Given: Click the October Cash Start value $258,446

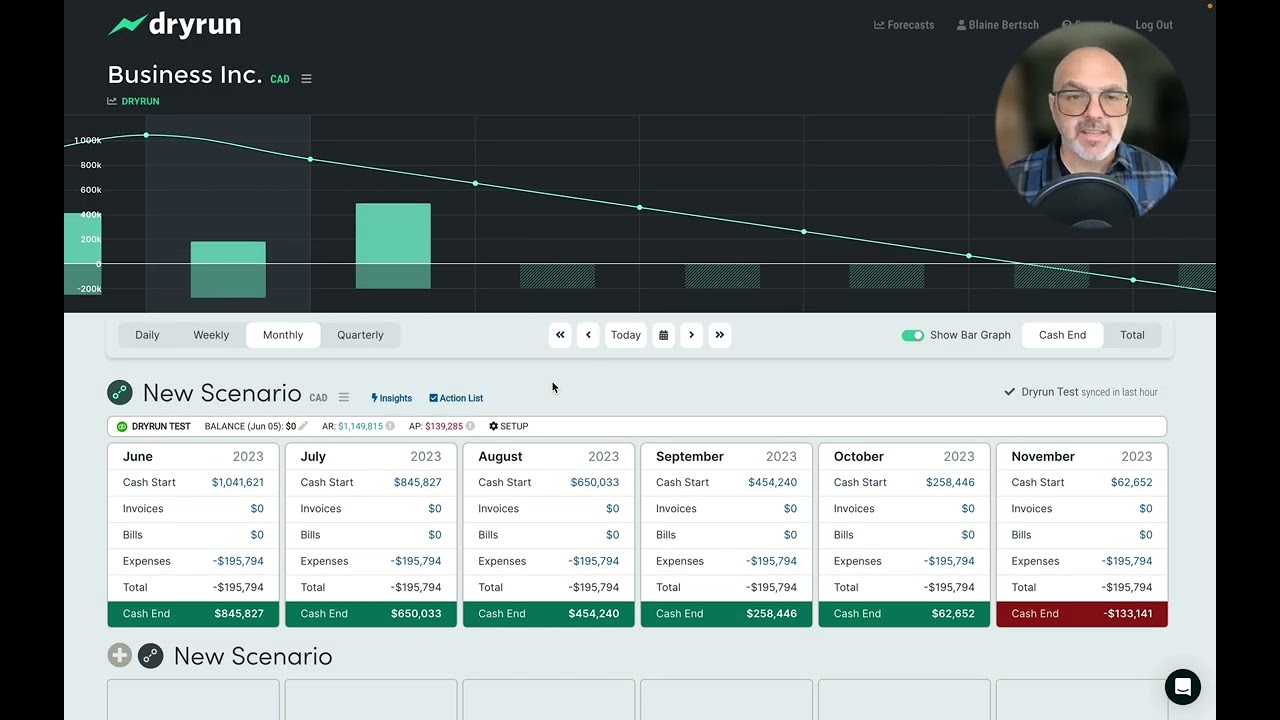Looking at the screenshot, I should 947,482.
